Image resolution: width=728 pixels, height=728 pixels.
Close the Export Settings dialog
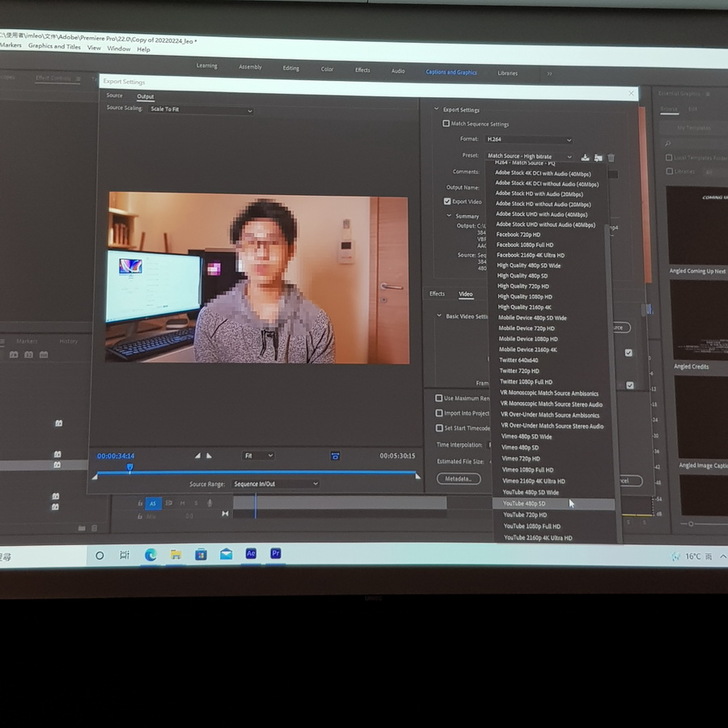click(631, 93)
